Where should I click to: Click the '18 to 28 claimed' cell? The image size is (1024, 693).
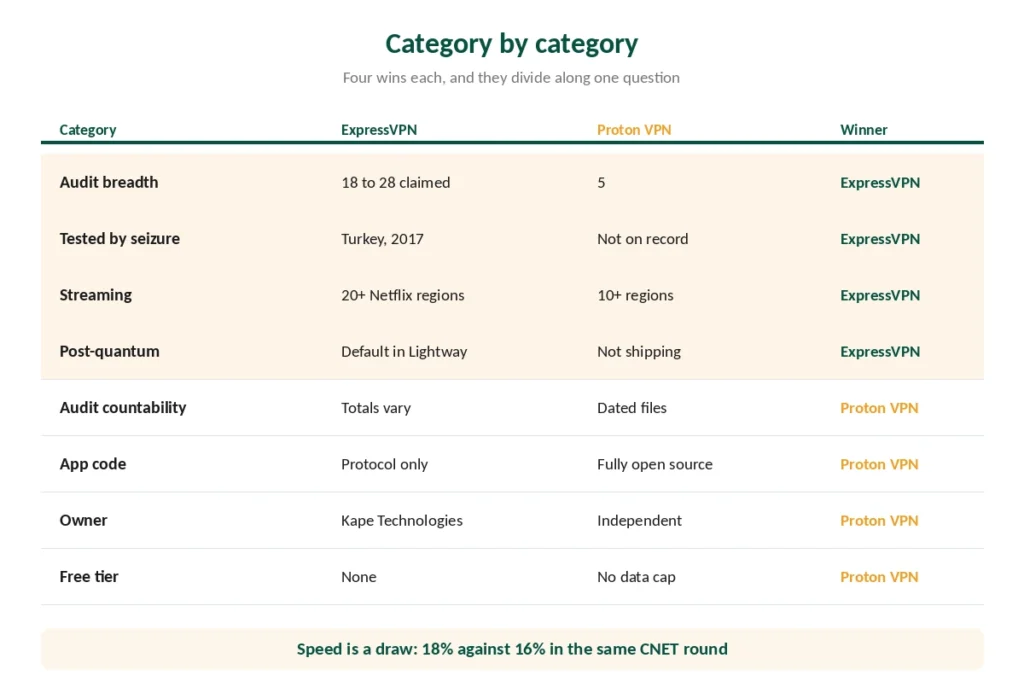(x=395, y=182)
